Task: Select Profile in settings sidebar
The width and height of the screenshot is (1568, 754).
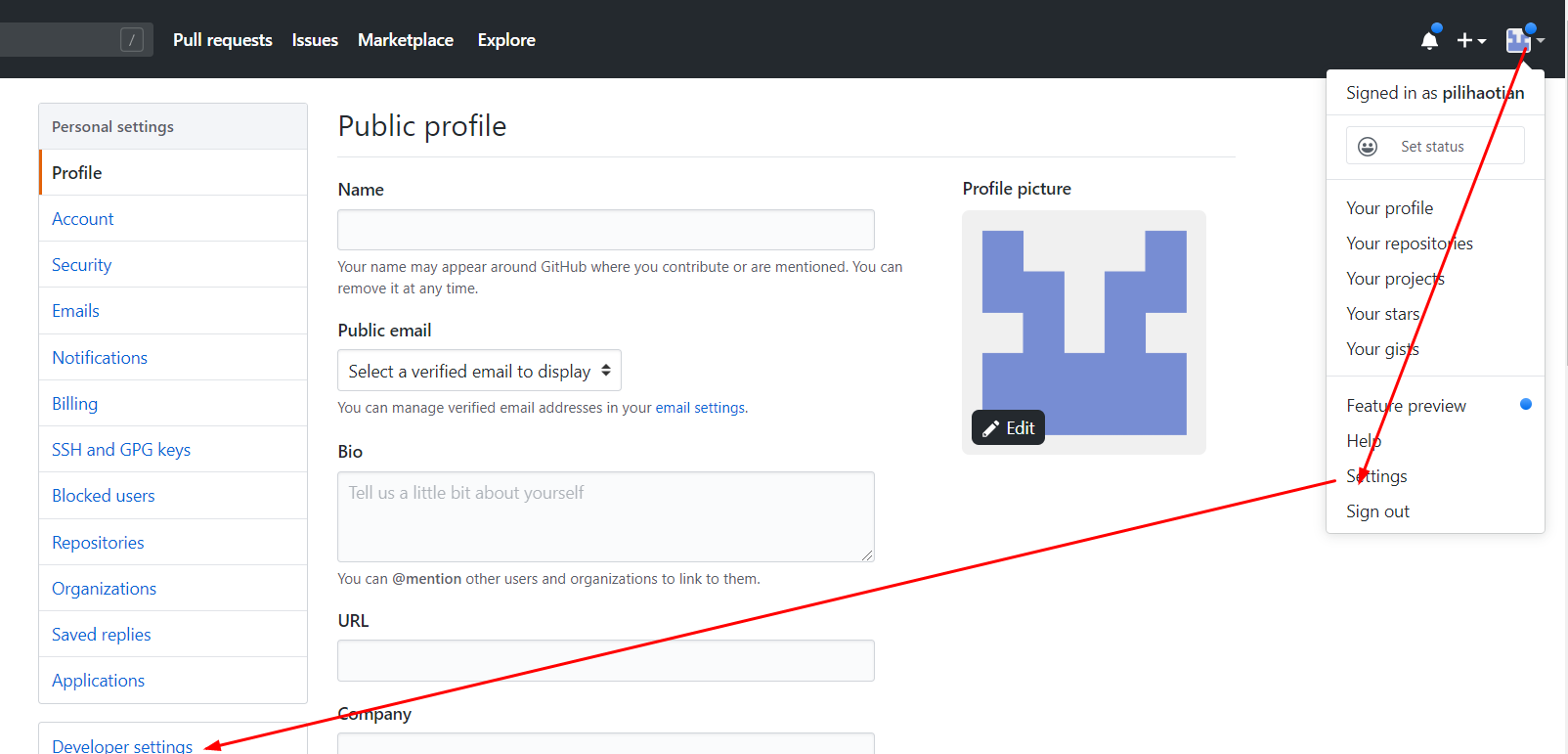Action: tap(173, 172)
